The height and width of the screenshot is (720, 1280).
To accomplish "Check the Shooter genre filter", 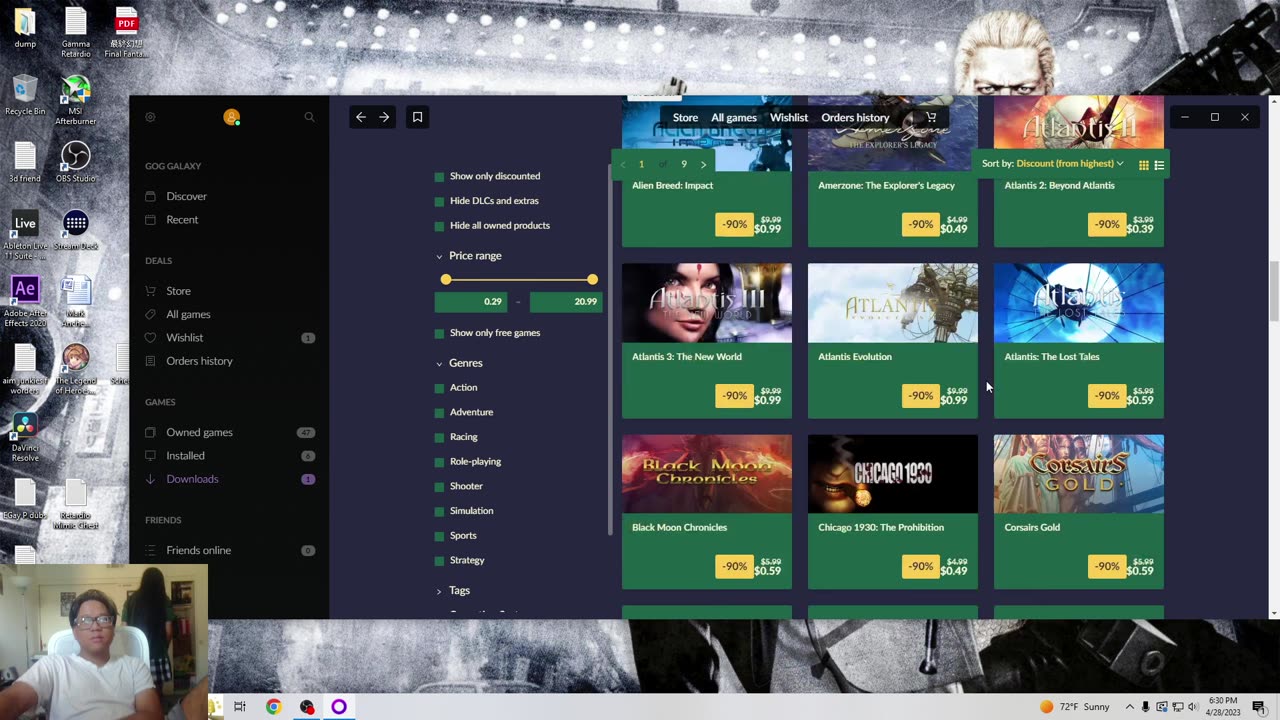I will click(439, 486).
